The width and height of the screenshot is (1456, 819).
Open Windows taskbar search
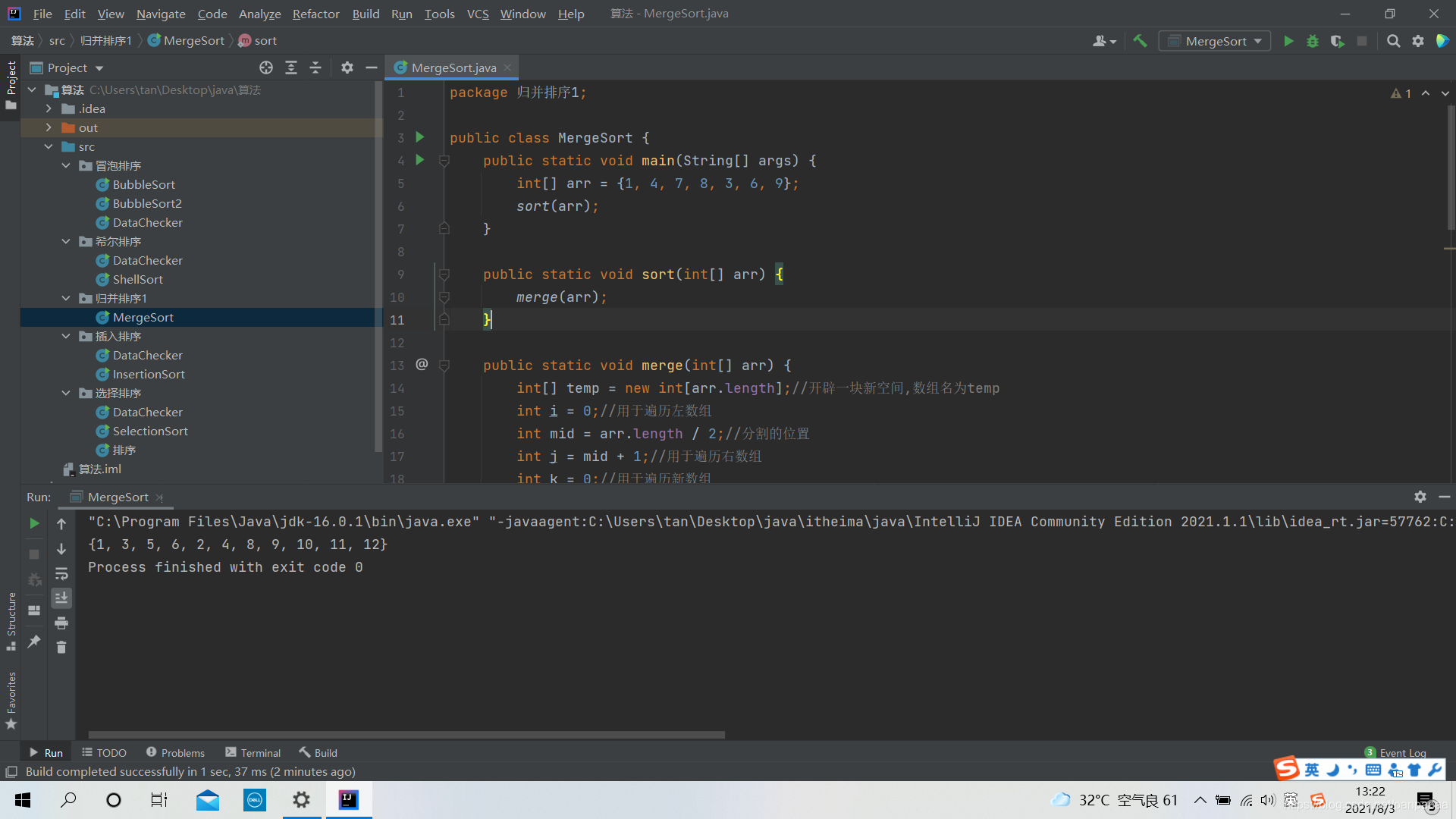click(x=68, y=800)
